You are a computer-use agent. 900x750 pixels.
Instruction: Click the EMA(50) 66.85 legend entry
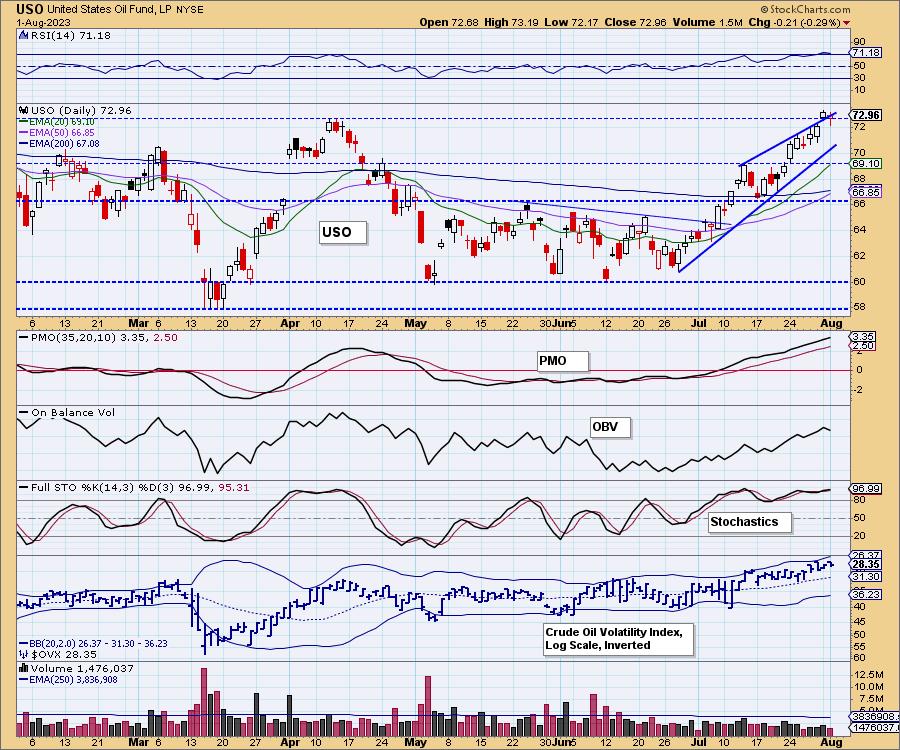tap(57, 133)
